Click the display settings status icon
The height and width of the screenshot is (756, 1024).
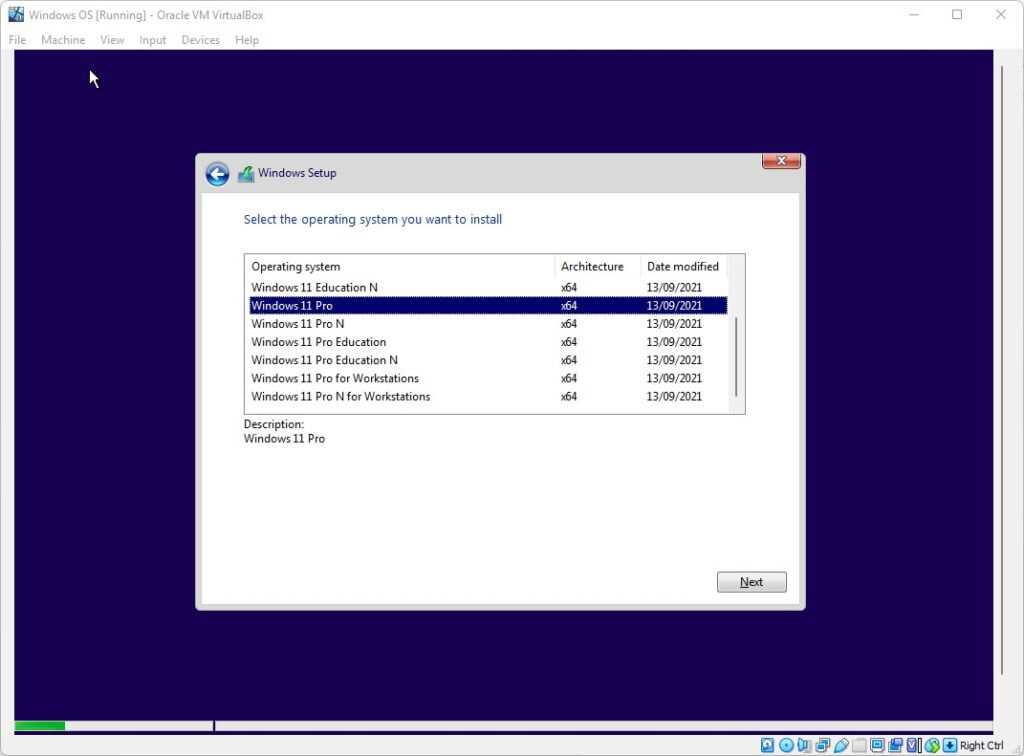tap(877, 745)
